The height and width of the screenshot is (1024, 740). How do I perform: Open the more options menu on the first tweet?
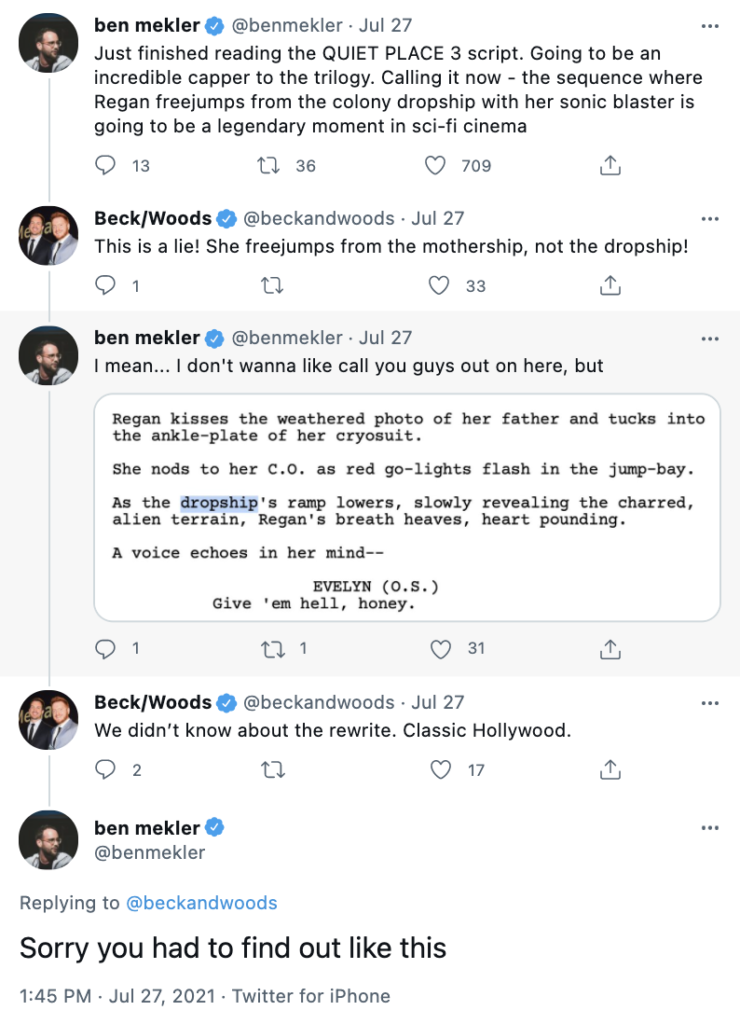click(x=710, y=25)
